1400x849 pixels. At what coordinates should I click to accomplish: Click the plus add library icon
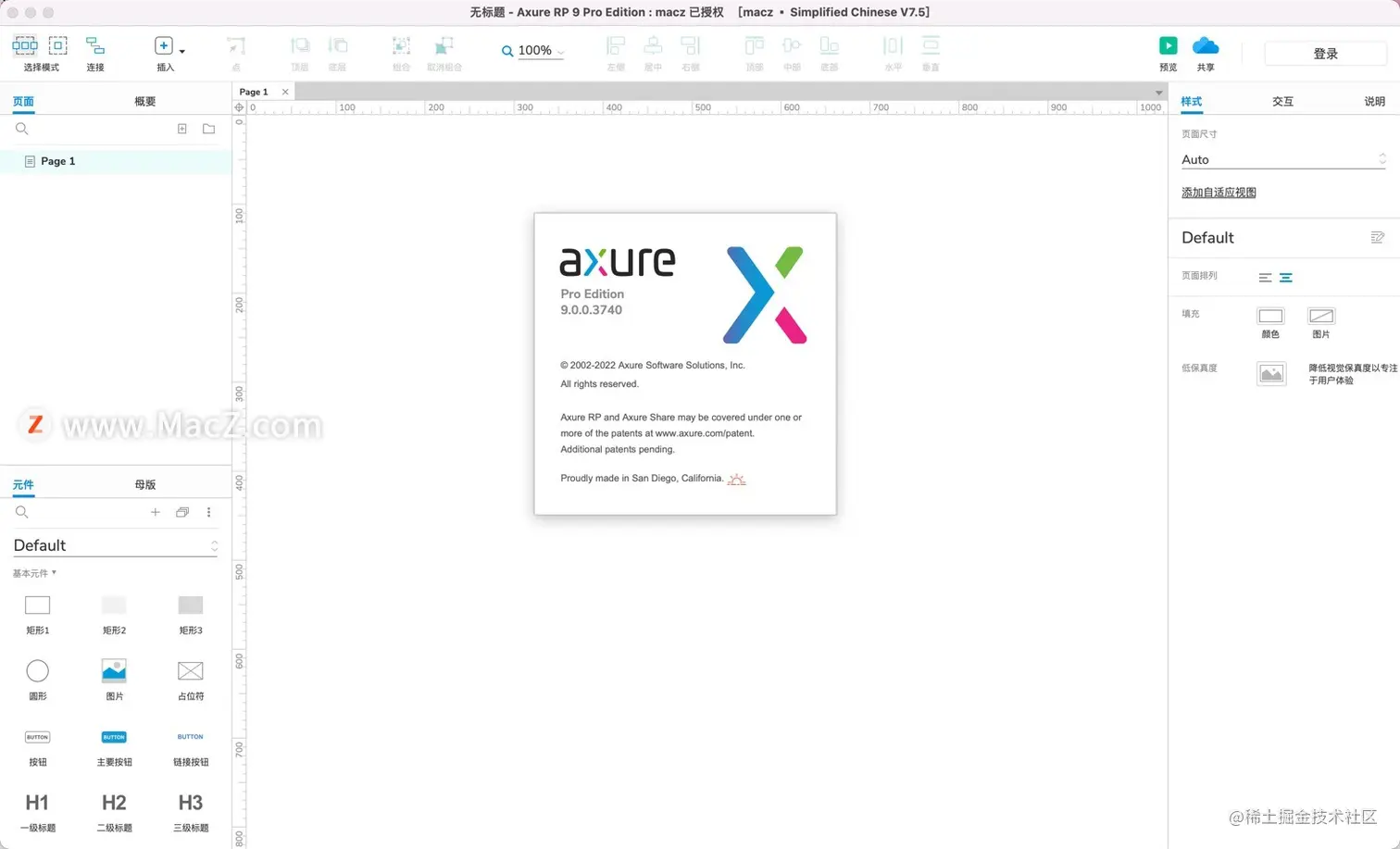pos(156,512)
